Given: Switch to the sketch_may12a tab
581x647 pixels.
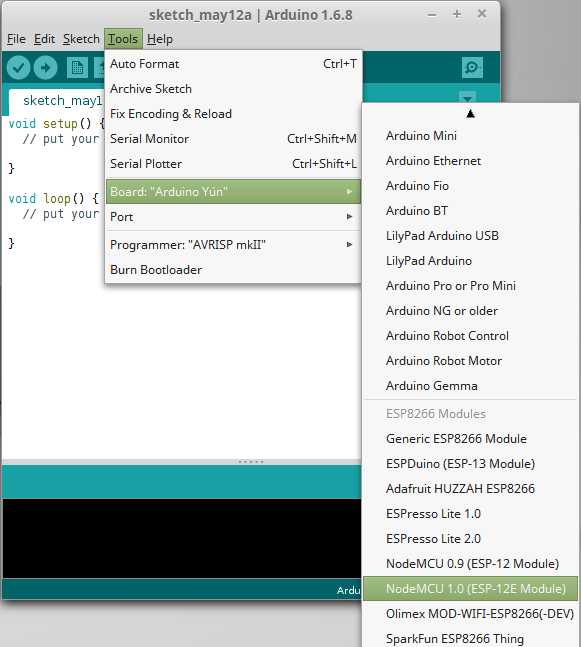Looking at the screenshot, I should 57,101.
